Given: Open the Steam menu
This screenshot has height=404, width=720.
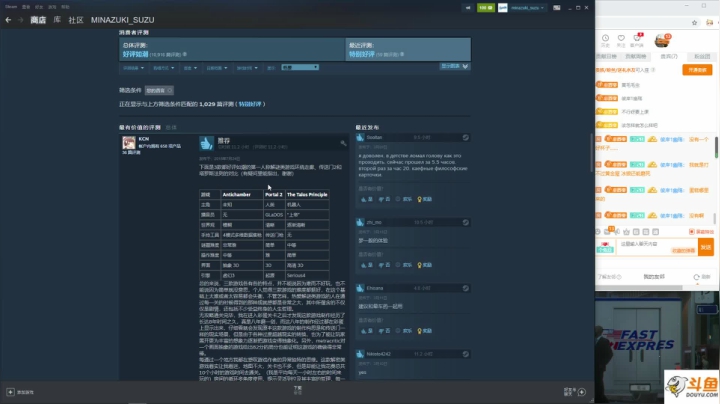Looking at the screenshot, I should (x=11, y=7).
